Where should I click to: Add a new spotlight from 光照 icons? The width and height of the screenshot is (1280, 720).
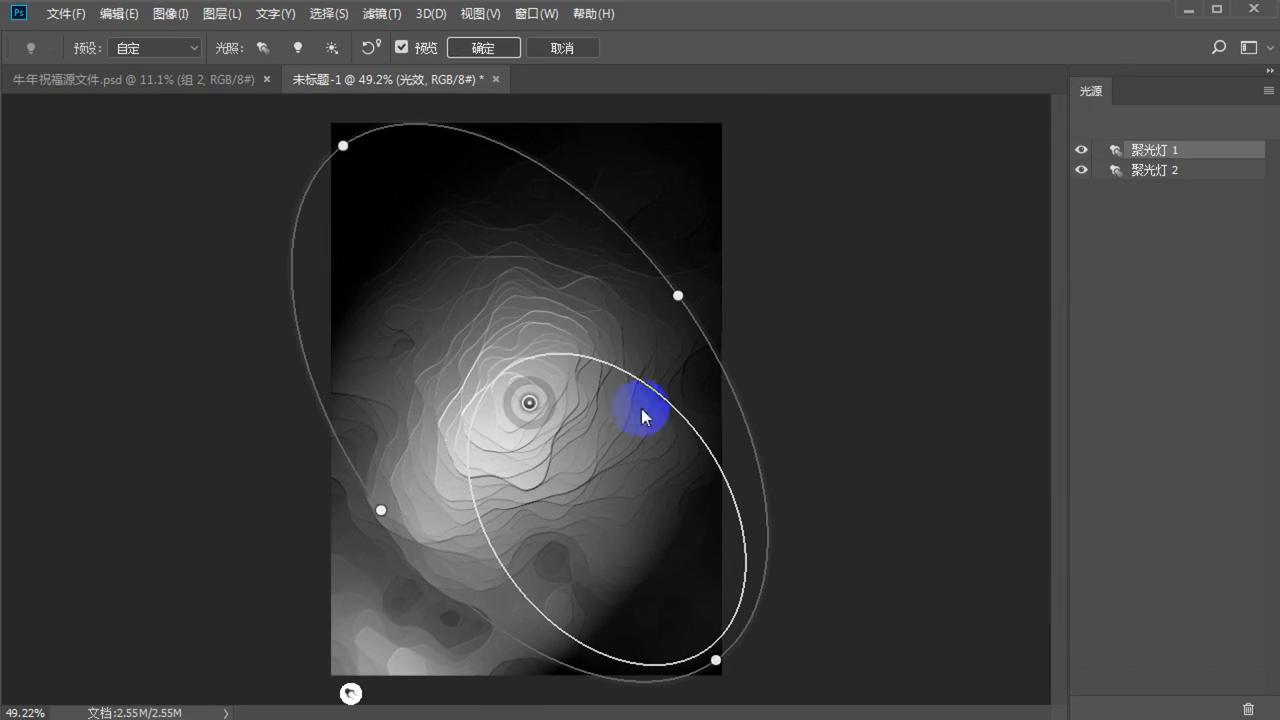[x=263, y=48]
